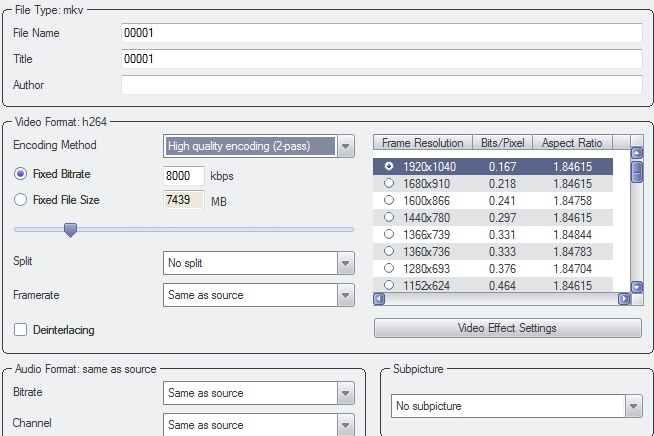Screen dimensions: 654x436
Task: Click the kbps bitrate value field
Action: click(184, 176)
